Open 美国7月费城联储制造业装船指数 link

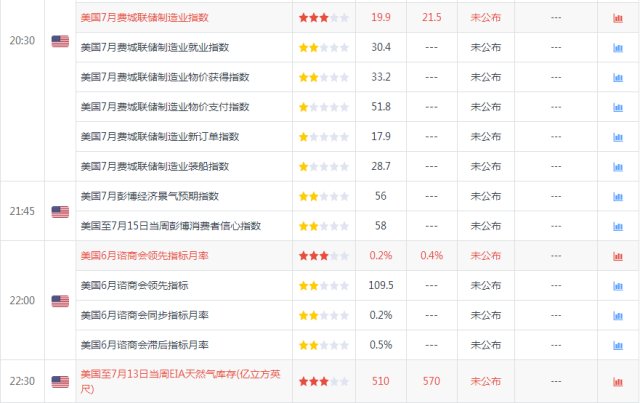click(155, 167)
